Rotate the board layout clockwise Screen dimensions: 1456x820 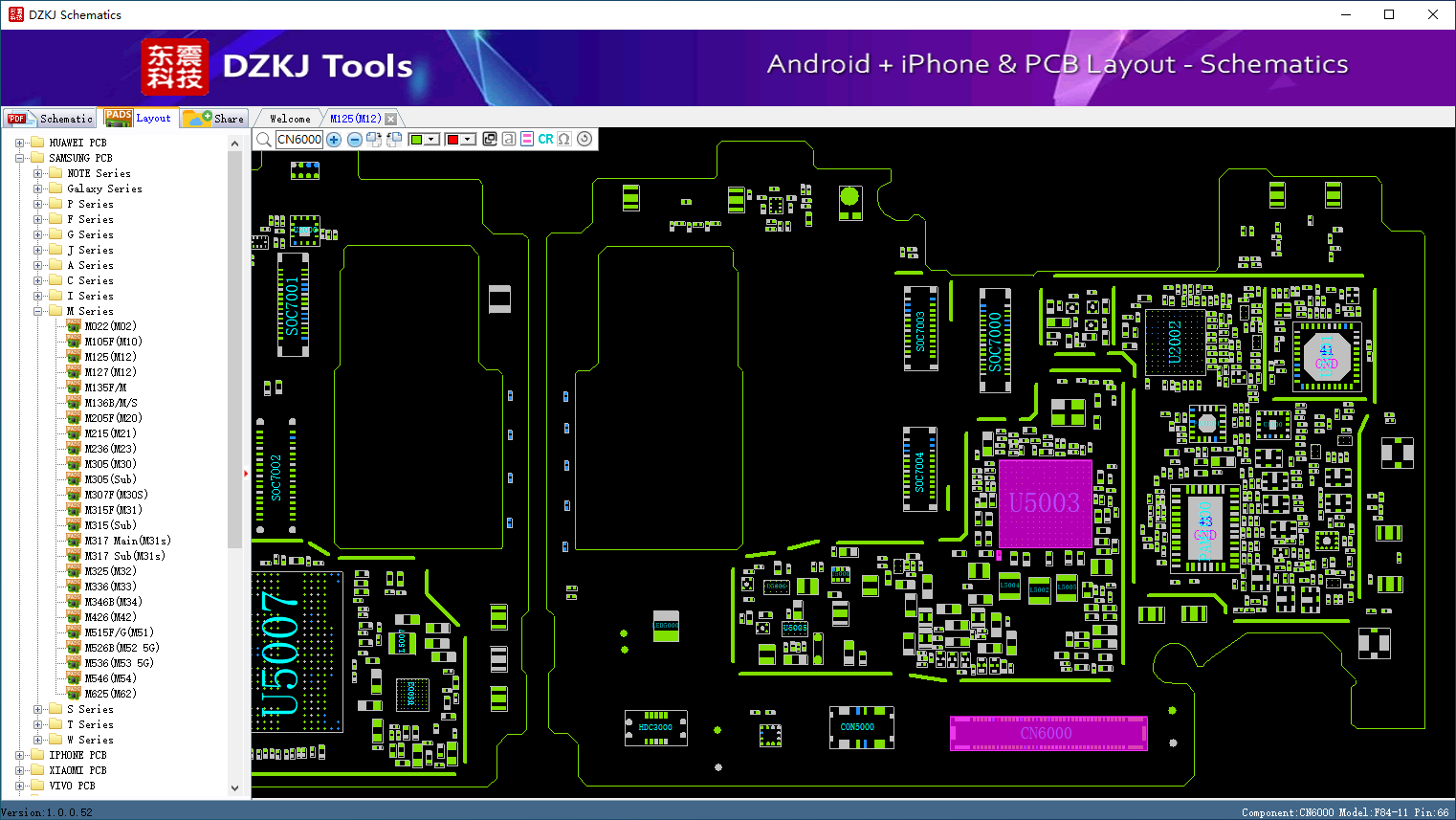pyautogui.click(x=374, y=140)
